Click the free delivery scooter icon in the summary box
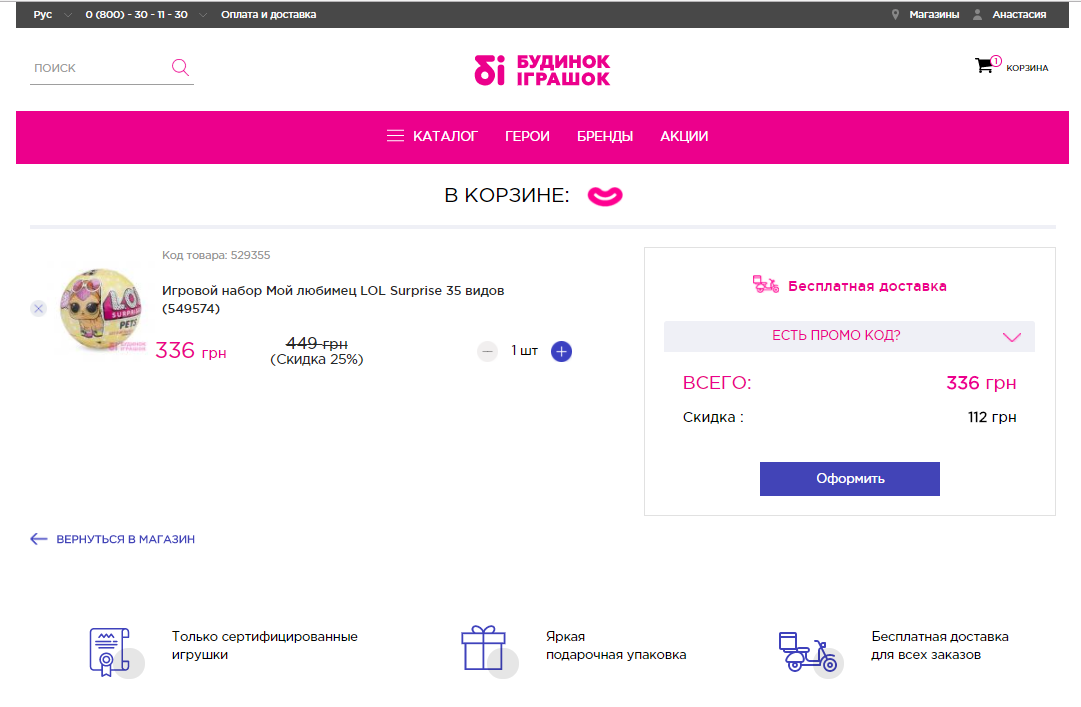1081x707 pixels. pyautogui.click(x=765, y=285)
